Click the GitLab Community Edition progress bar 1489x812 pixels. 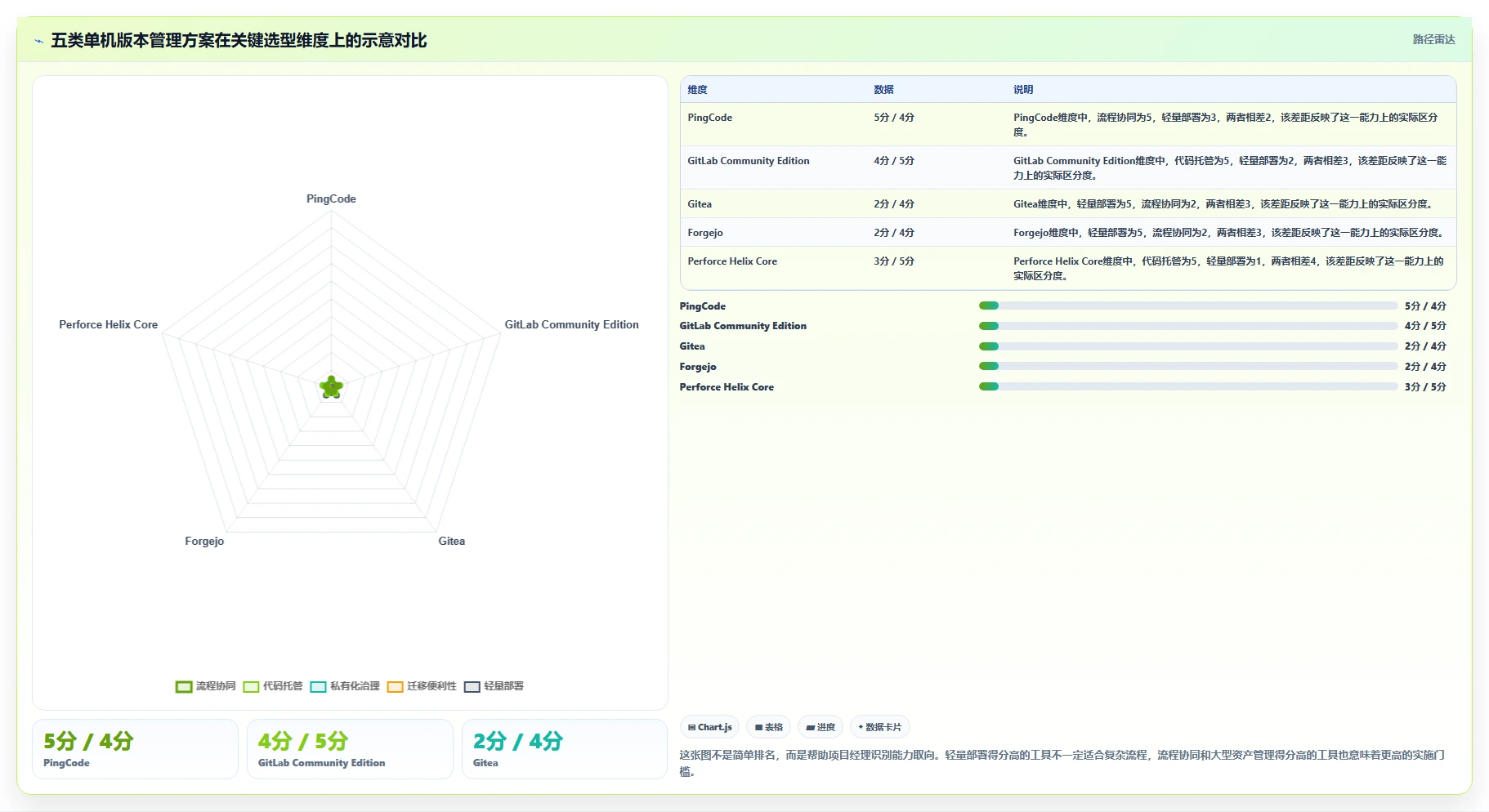click(x=1188, y=326)
